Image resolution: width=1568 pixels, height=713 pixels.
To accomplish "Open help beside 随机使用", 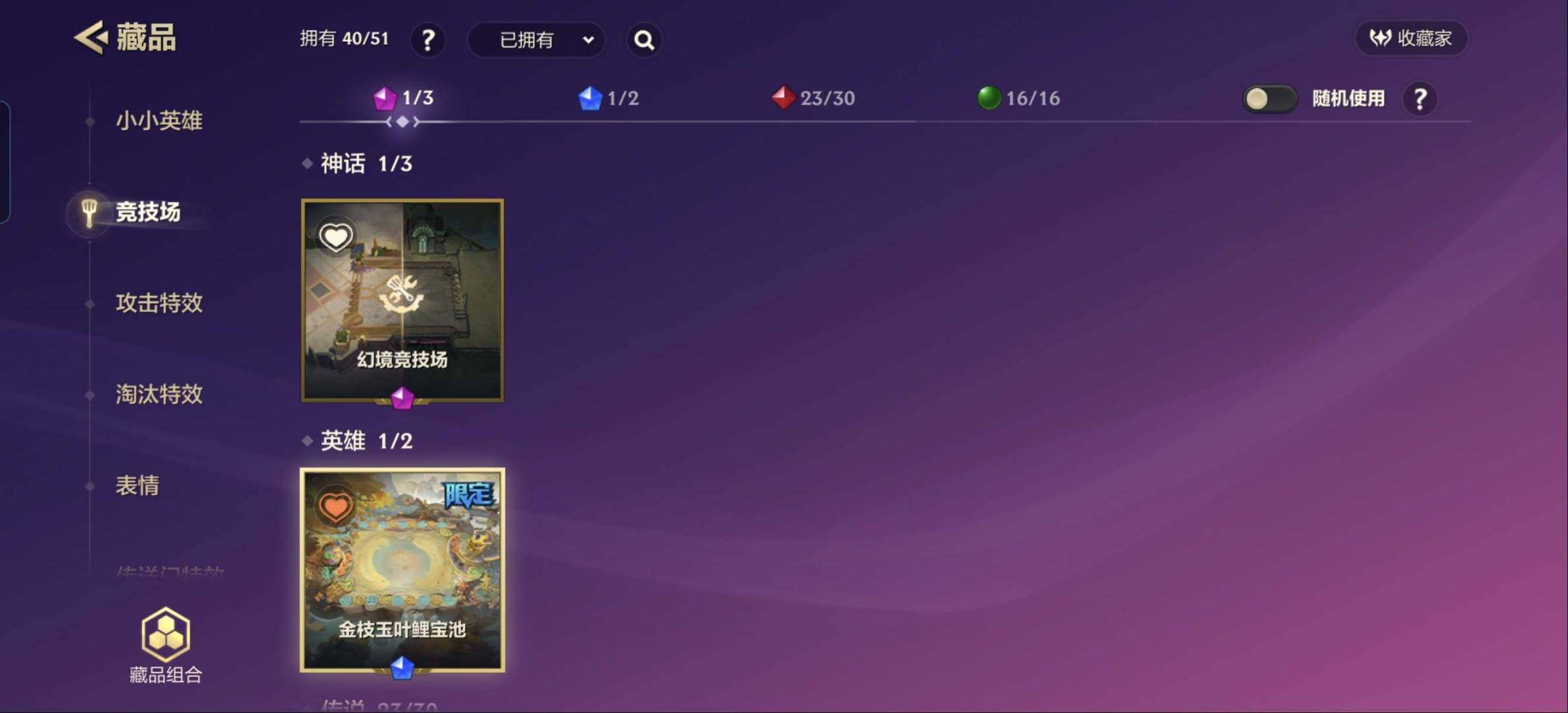I will click(x=1420, y=99).
